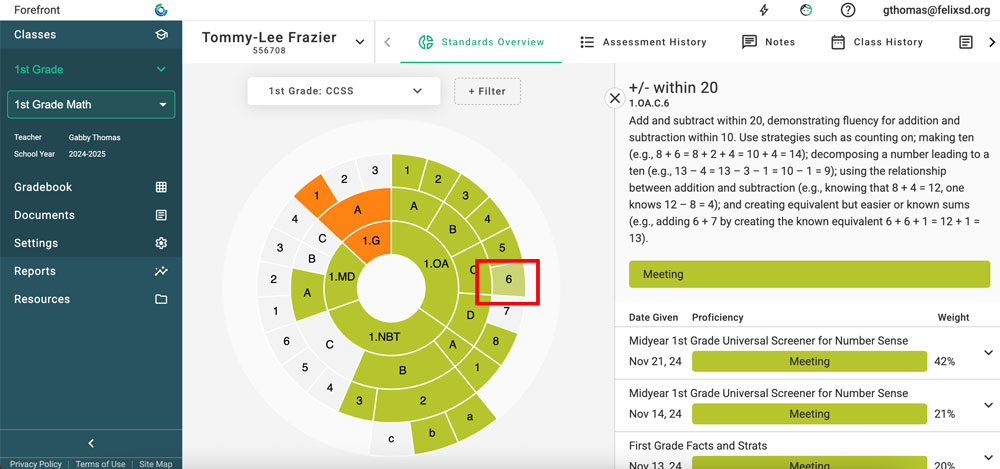
Task: Expand the Nov 21, 24 assessment row
Action: (x=989, y=352)
